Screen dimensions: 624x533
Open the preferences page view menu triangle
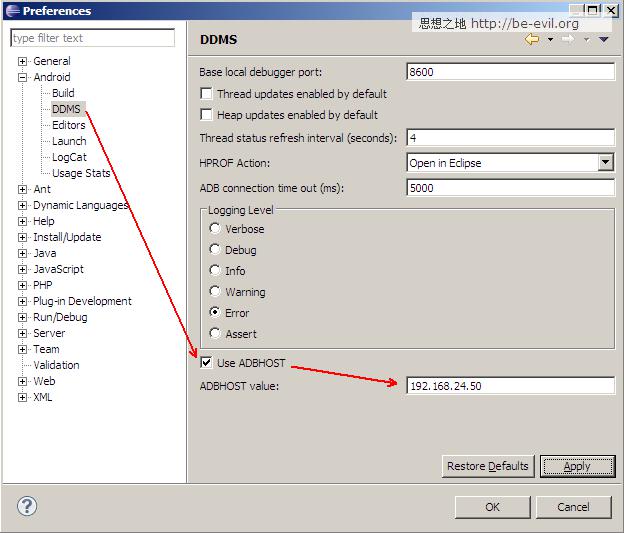pyautogui.click(x=604, y=39)
